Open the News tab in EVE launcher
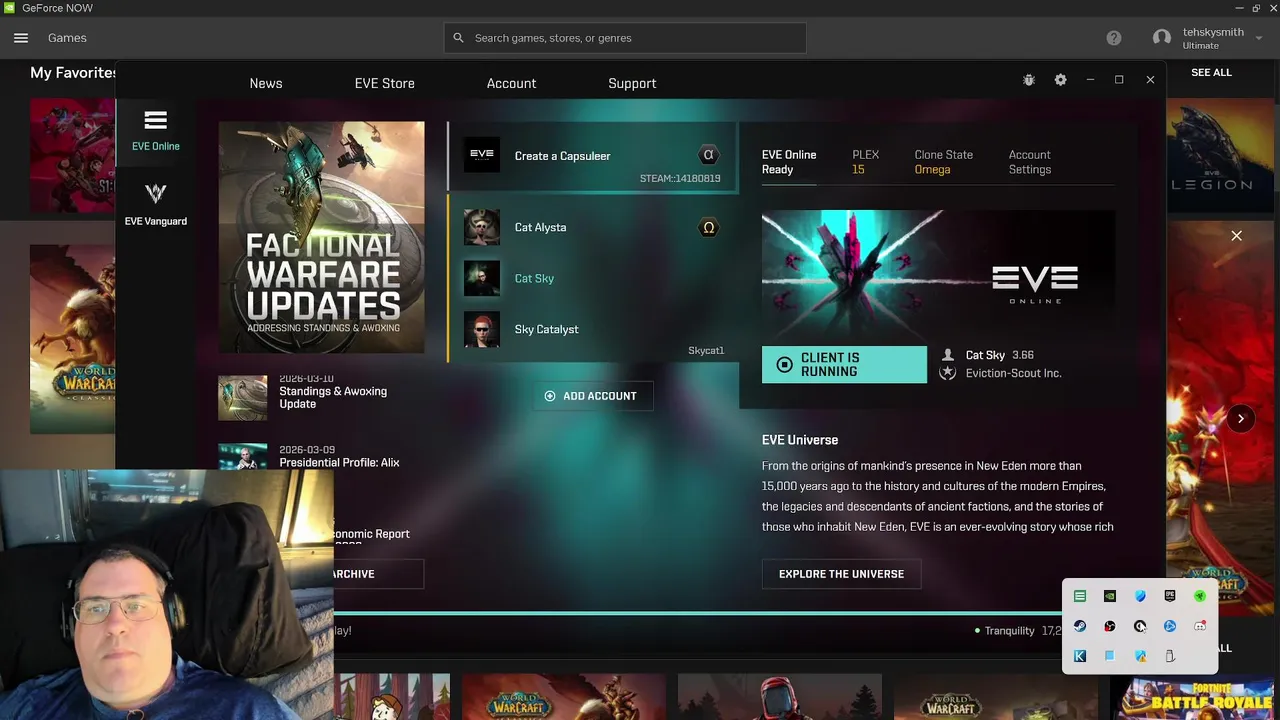This screenshot has width=1280, height=720. (x=266, y=83)
